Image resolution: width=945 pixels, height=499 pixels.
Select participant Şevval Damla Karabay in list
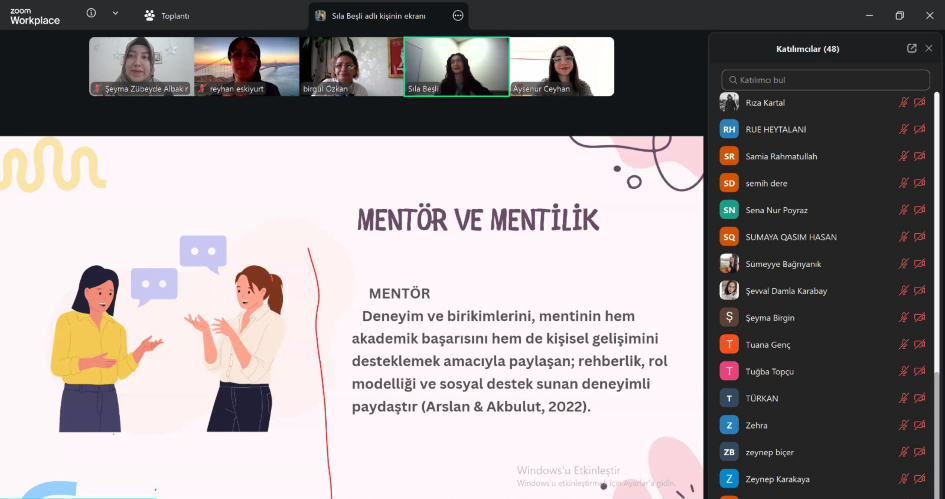tap(823, 290)
